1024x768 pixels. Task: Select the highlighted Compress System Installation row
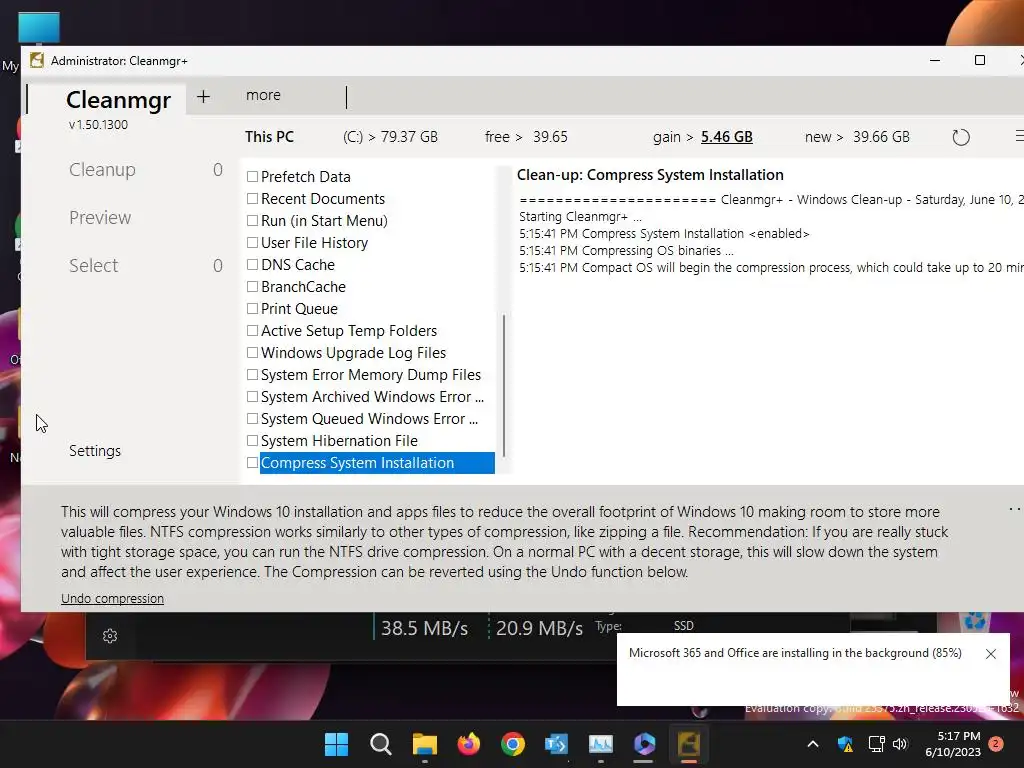(377, 463)
